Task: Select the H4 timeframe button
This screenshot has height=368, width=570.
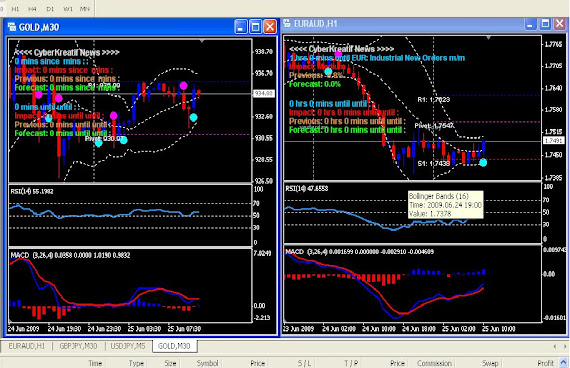Action: (32, 8)
